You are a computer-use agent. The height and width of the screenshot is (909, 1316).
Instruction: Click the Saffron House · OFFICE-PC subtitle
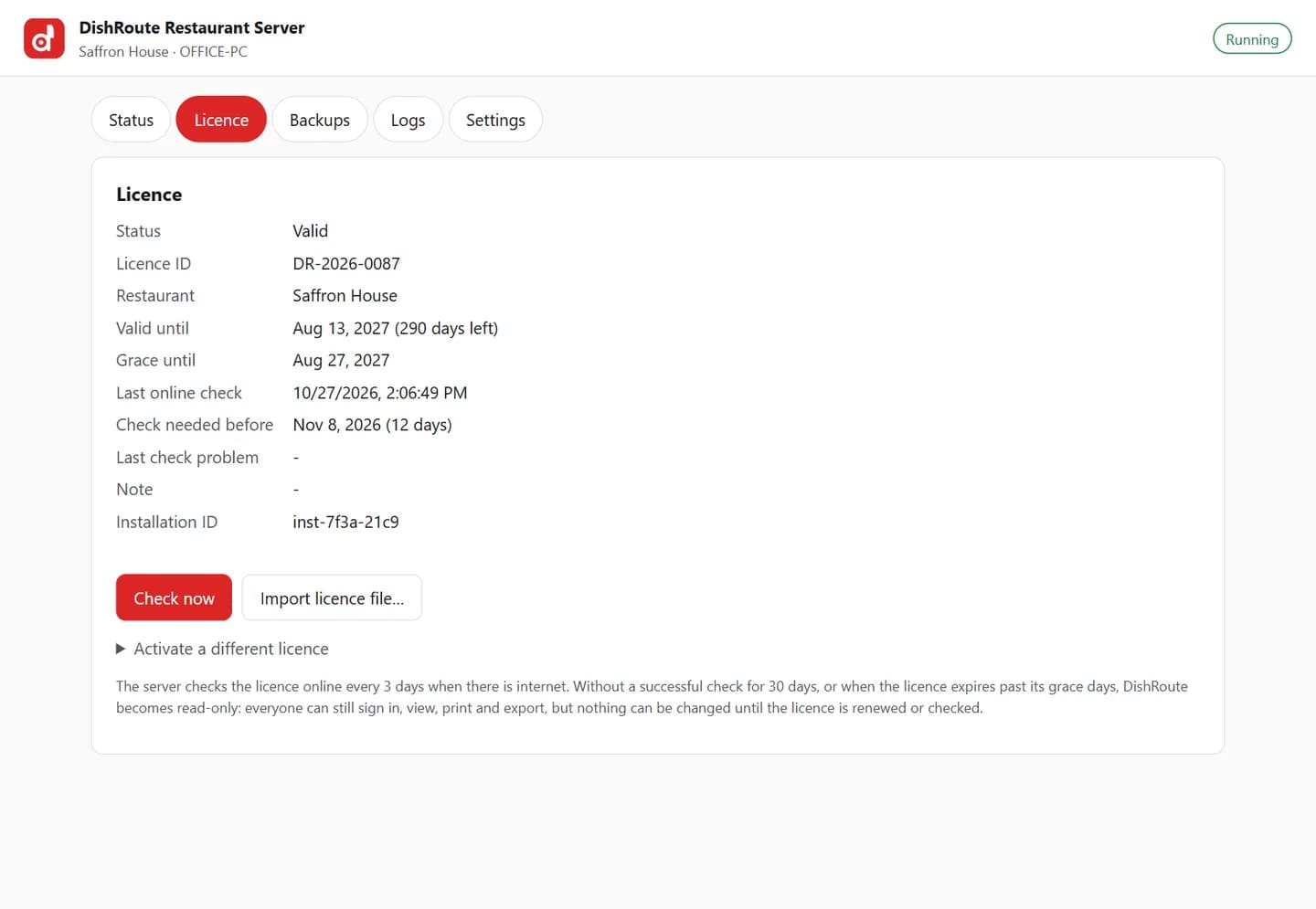coord(163,52)
